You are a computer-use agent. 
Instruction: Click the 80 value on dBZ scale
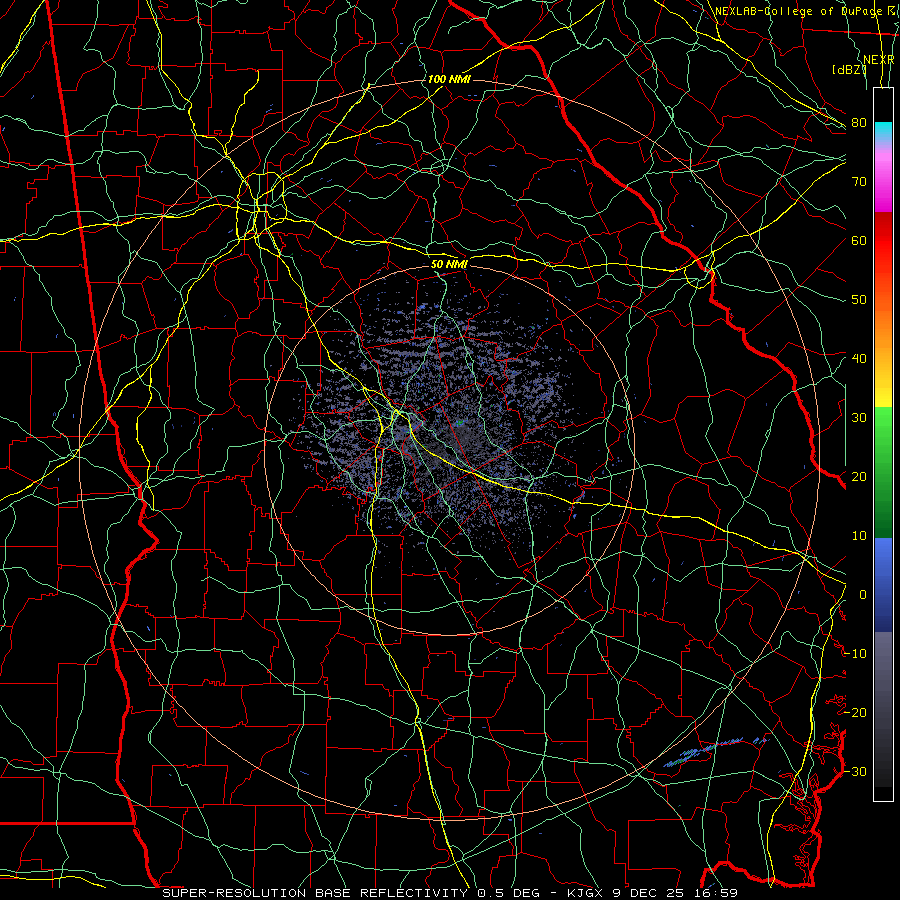pos(859,123)
